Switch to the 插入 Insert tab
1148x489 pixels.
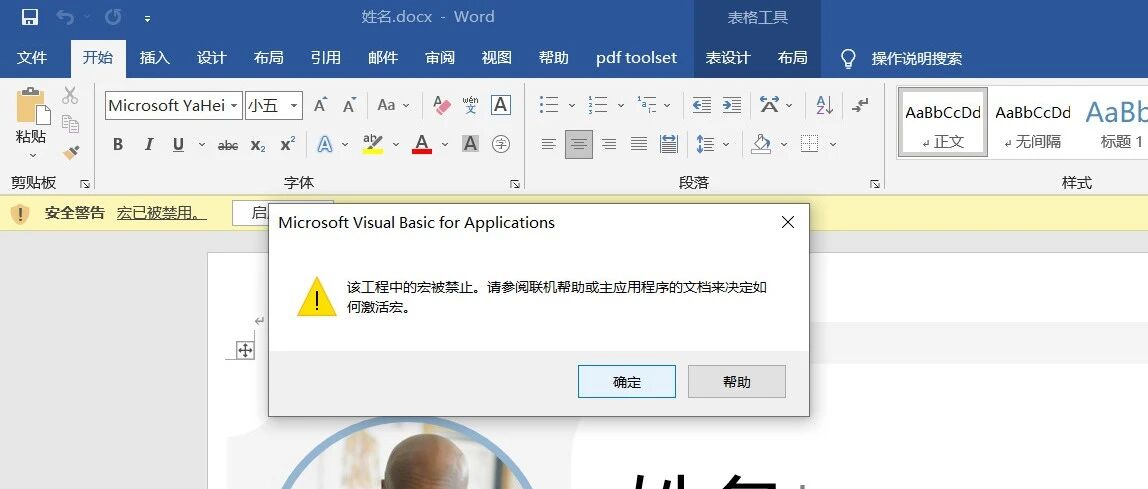pos(154,59)
